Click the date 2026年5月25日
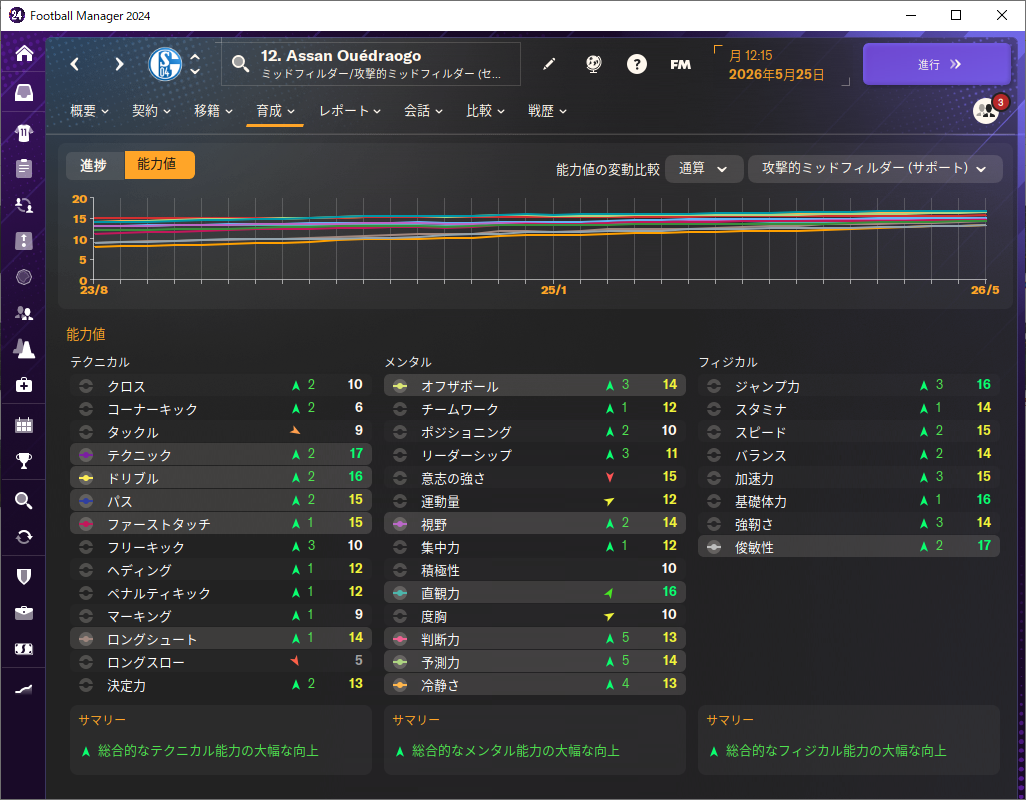 776,74
